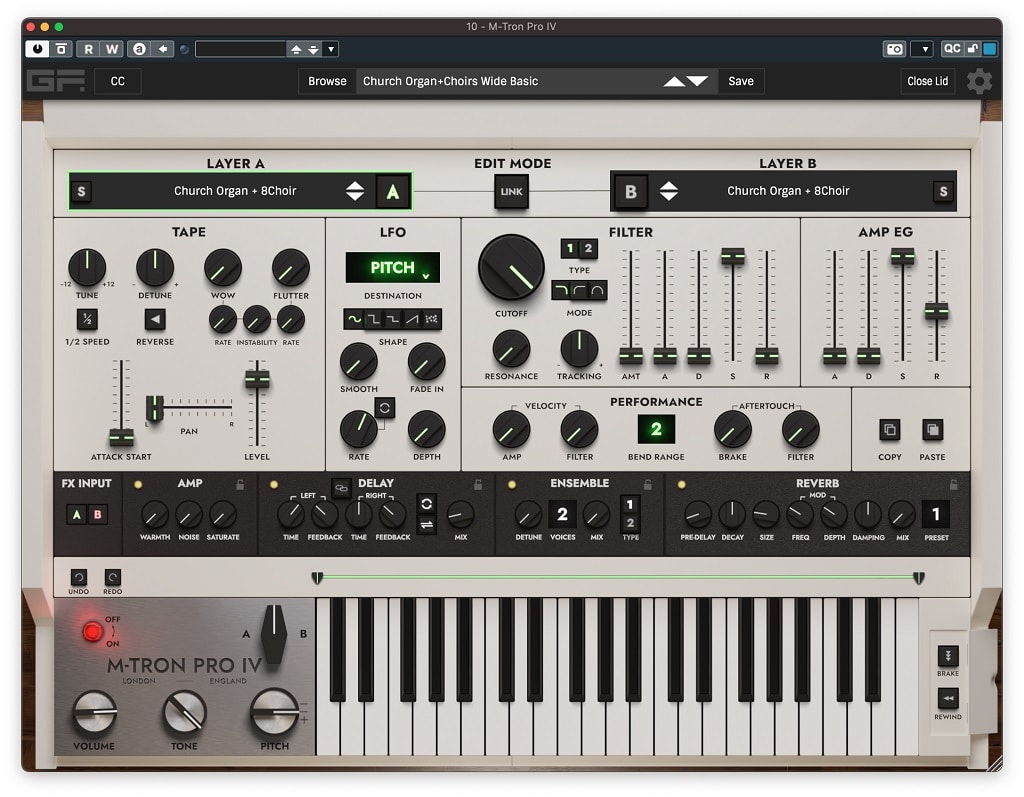Screen dimensions: 1024x797
Task: Toggle the lock on the Delay effect
Action: click(478, 485)
